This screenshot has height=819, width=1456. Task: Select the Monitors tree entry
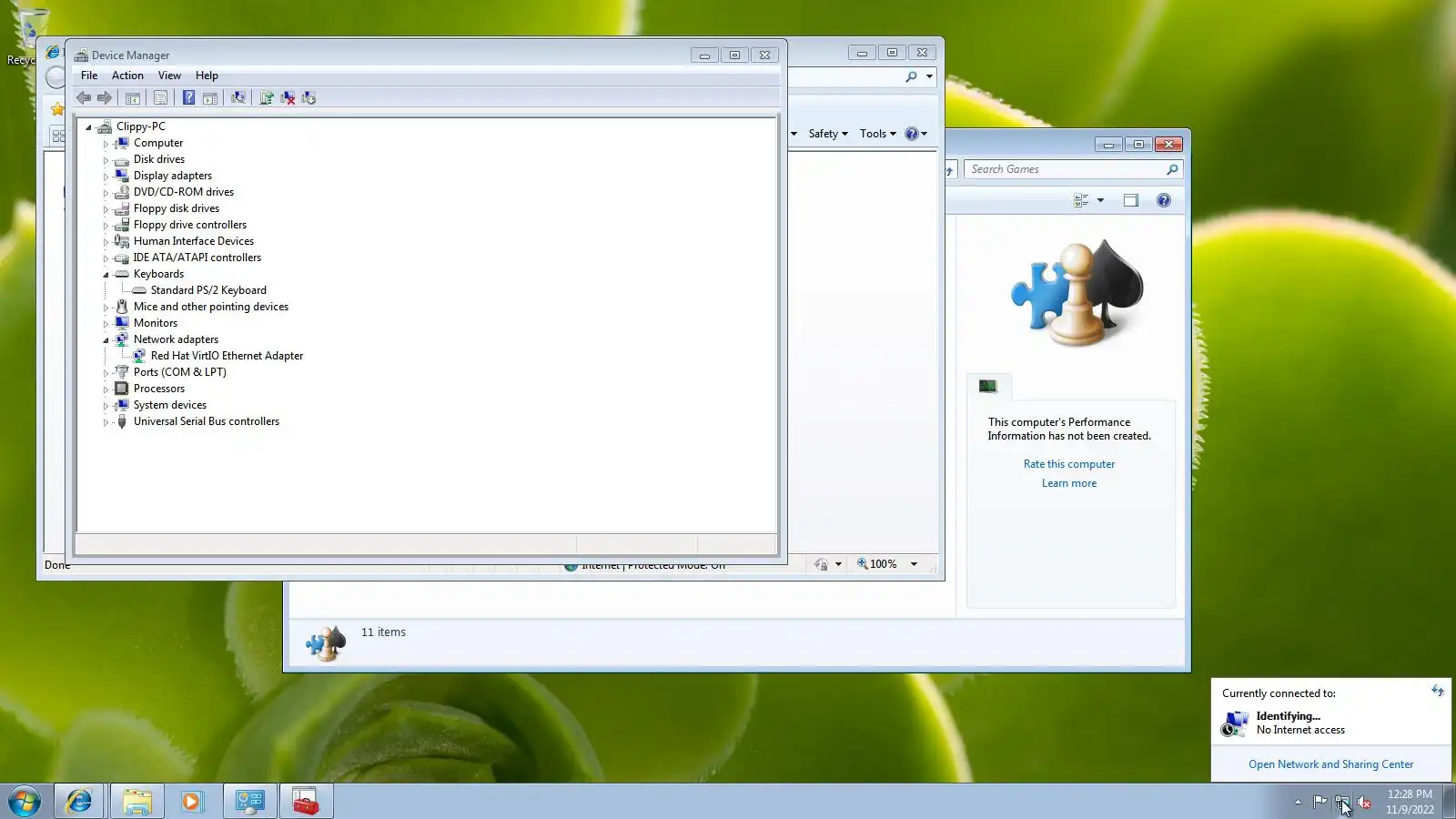[156, 323]
